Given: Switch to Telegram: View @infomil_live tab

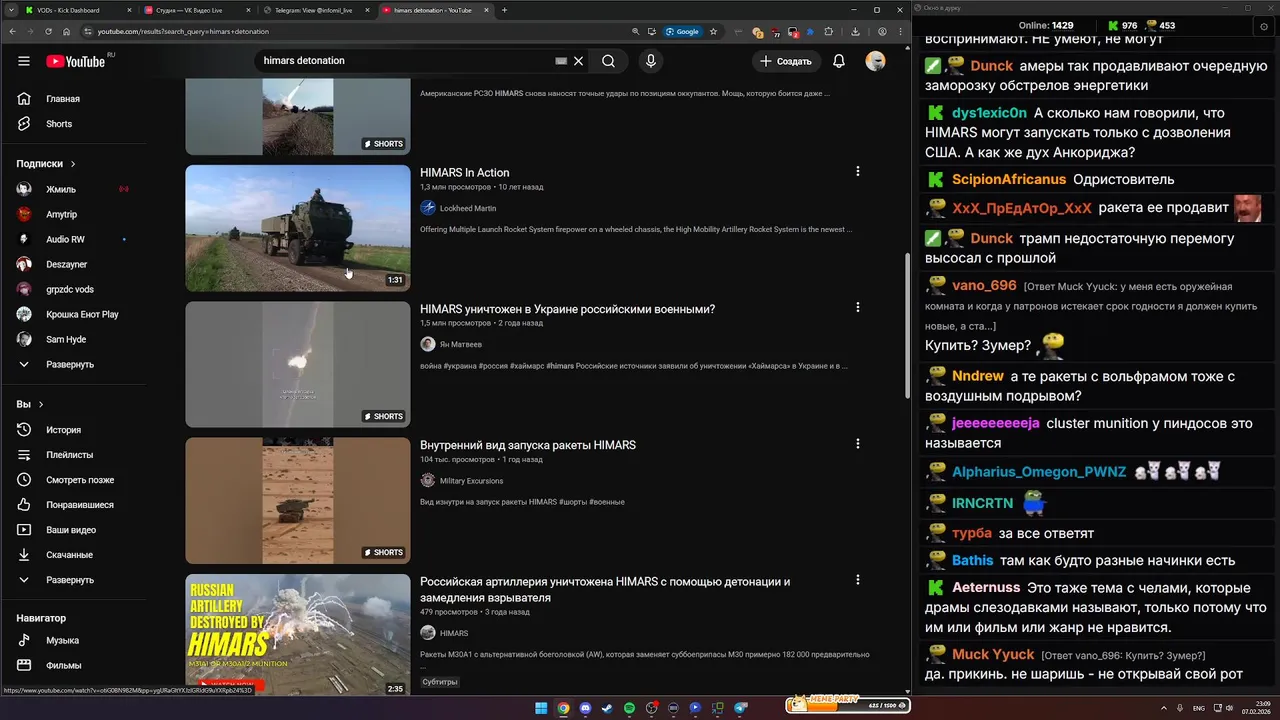Looking at the screenshot, I should [x=315, y=10].
